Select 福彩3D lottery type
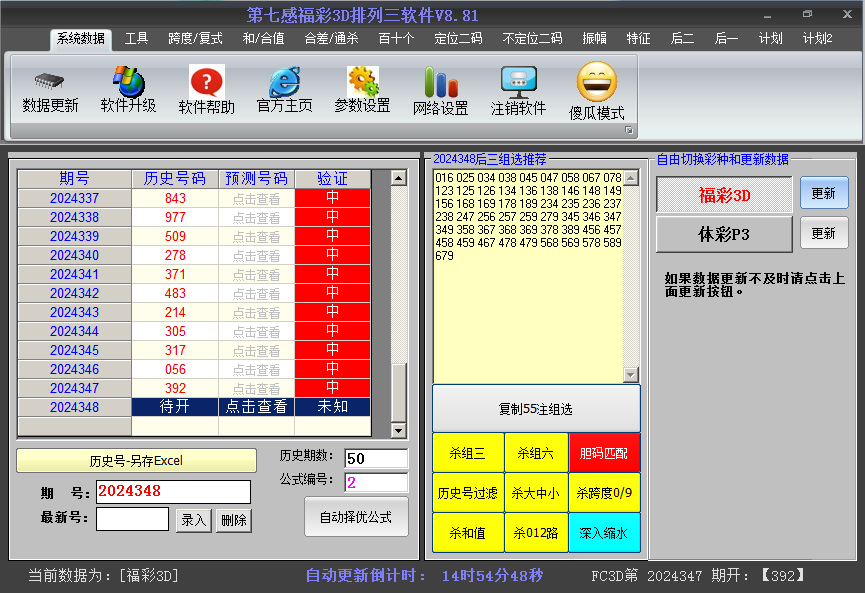 tap(724, 195)
